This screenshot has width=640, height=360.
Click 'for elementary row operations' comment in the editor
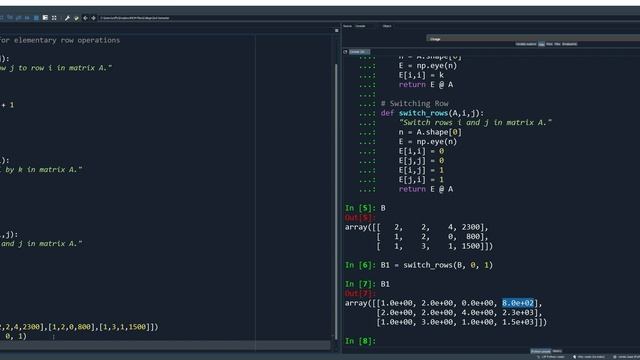(60, 40)
